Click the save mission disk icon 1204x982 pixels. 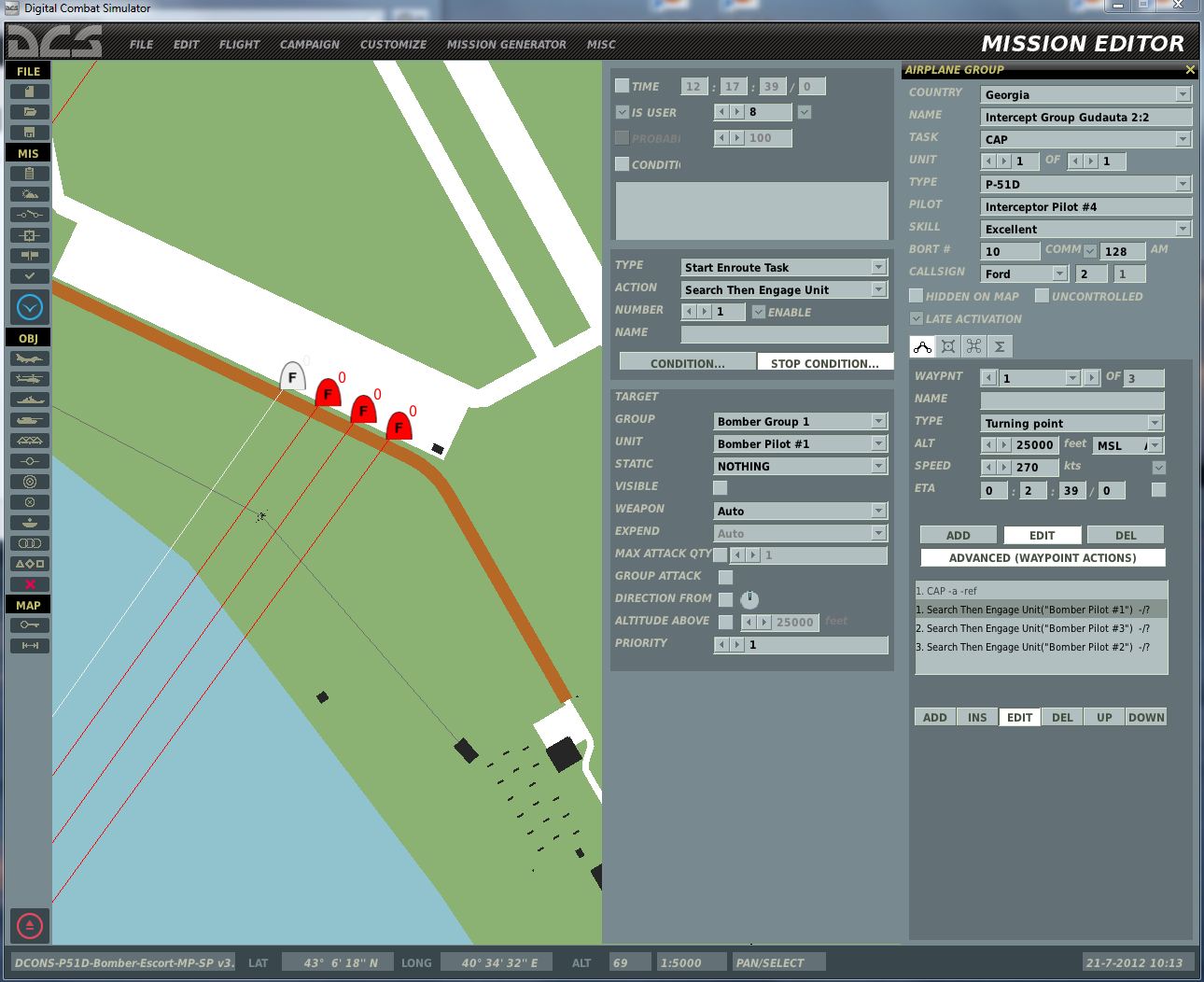[29, 133]
